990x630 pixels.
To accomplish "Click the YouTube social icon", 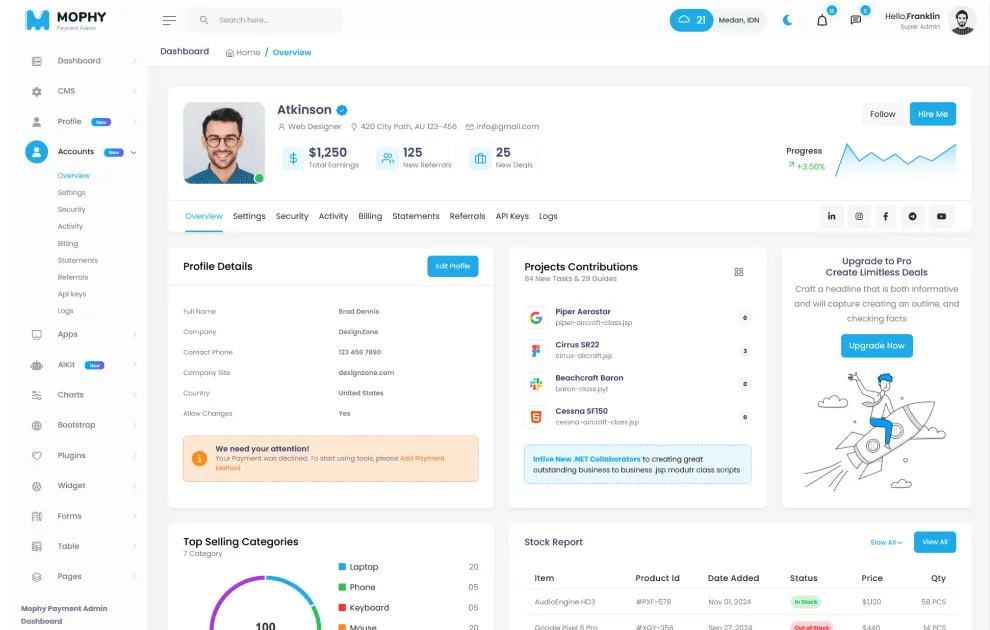I will tap(941, 217).
